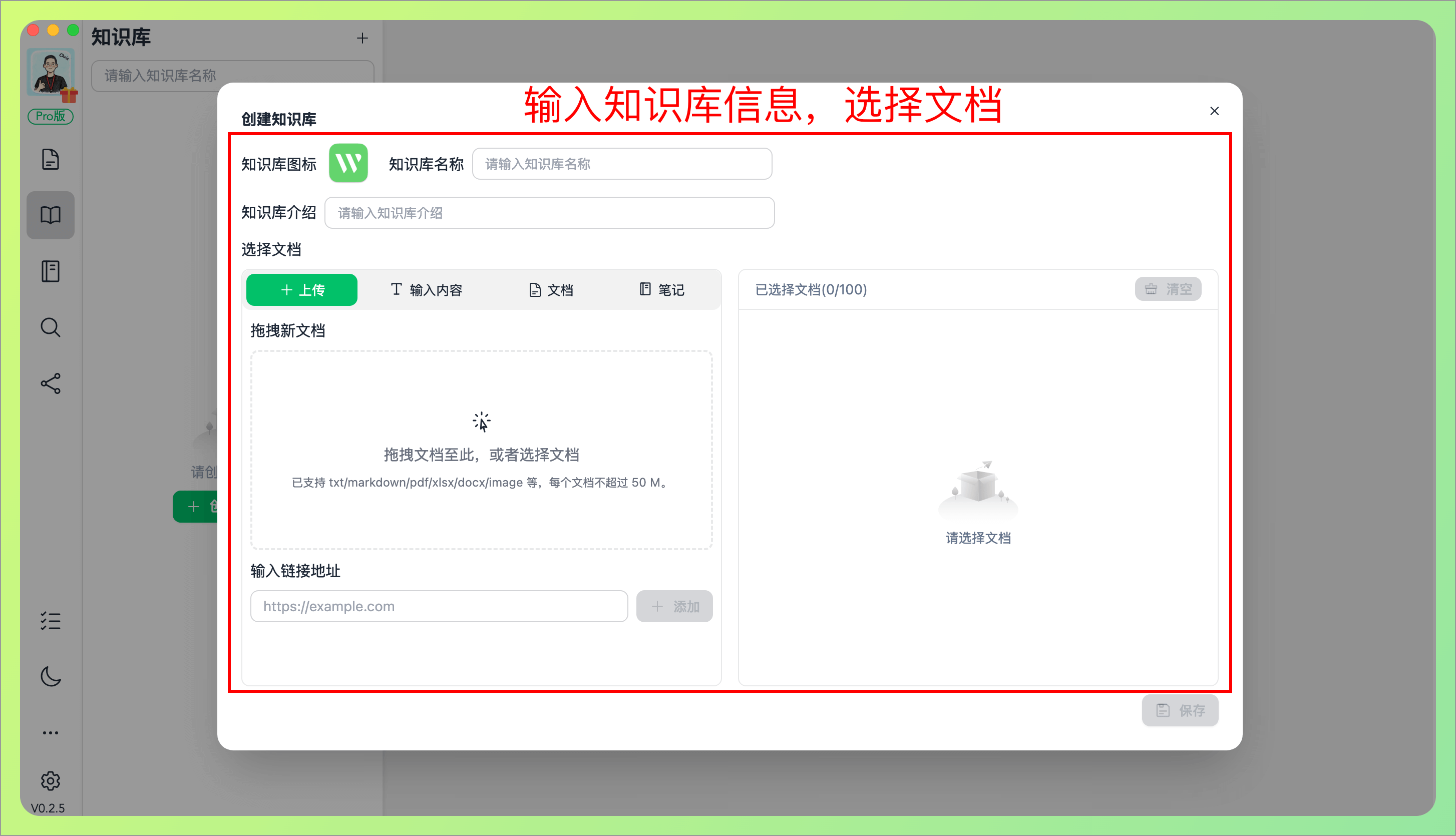Click the https://example.com link input field
The height and width of the screenshot is (836, 1456).
(x=439, y=606)
